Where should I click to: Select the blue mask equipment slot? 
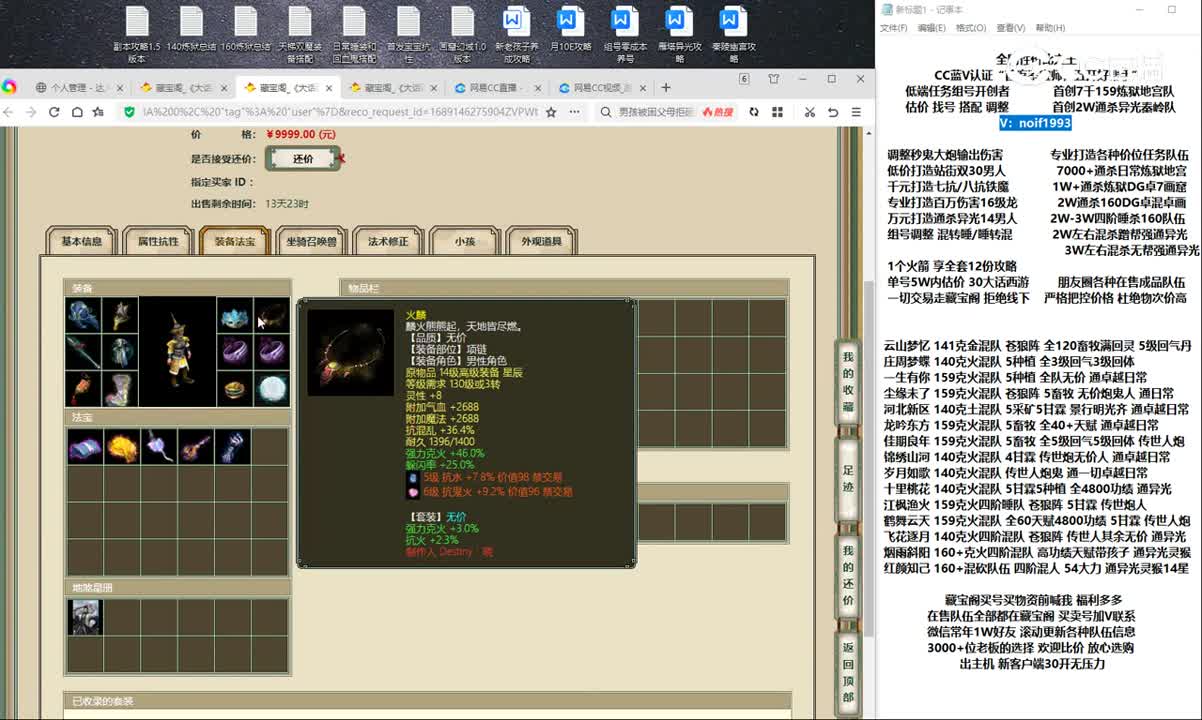click(234, 315)
